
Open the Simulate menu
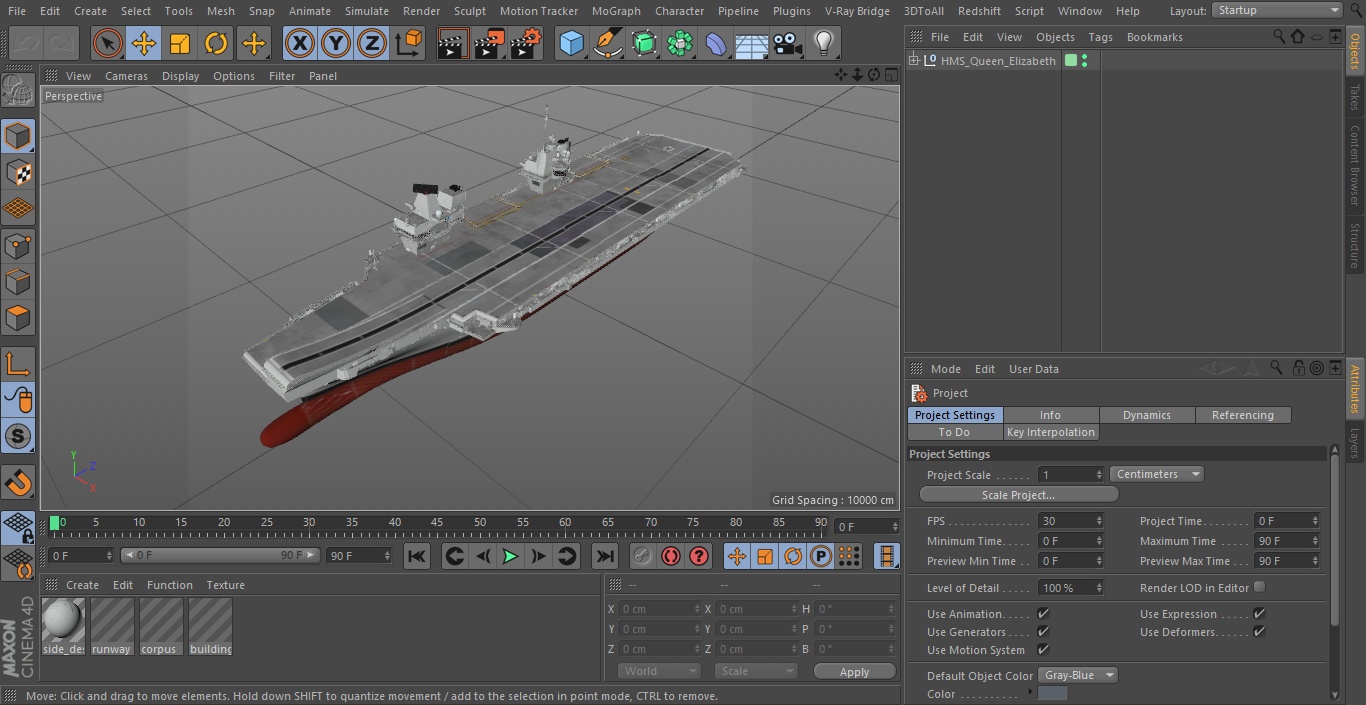coord(367,11)
